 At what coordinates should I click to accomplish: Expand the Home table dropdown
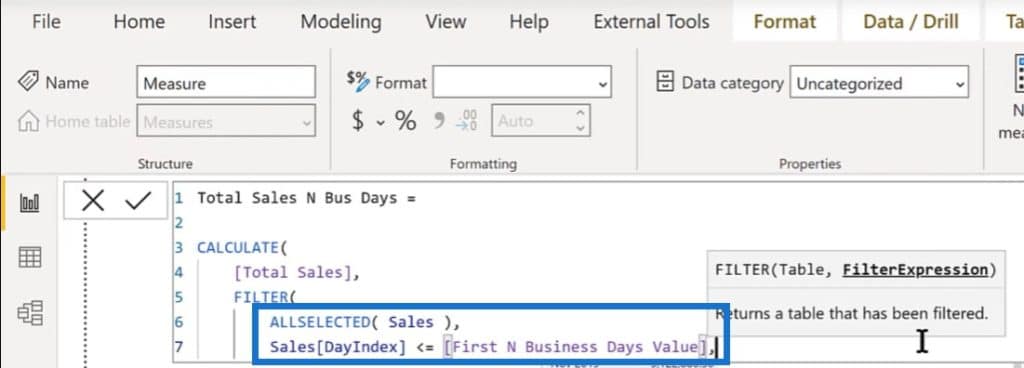tap(226, 121)
